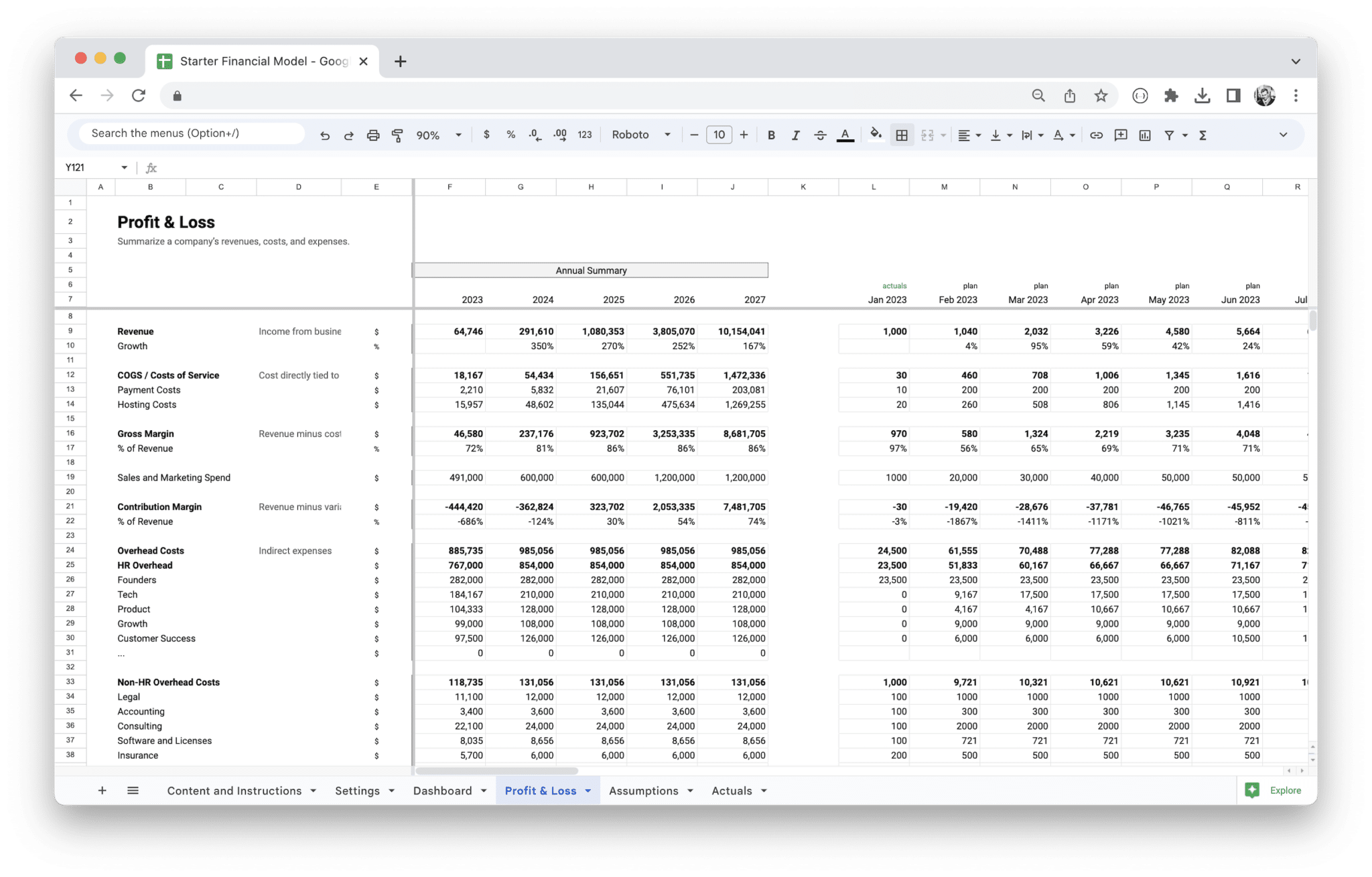Open the insert chart tool
Viewport: 1372px width, 877px height.
pyautogui.click(x=1145, y=135)
